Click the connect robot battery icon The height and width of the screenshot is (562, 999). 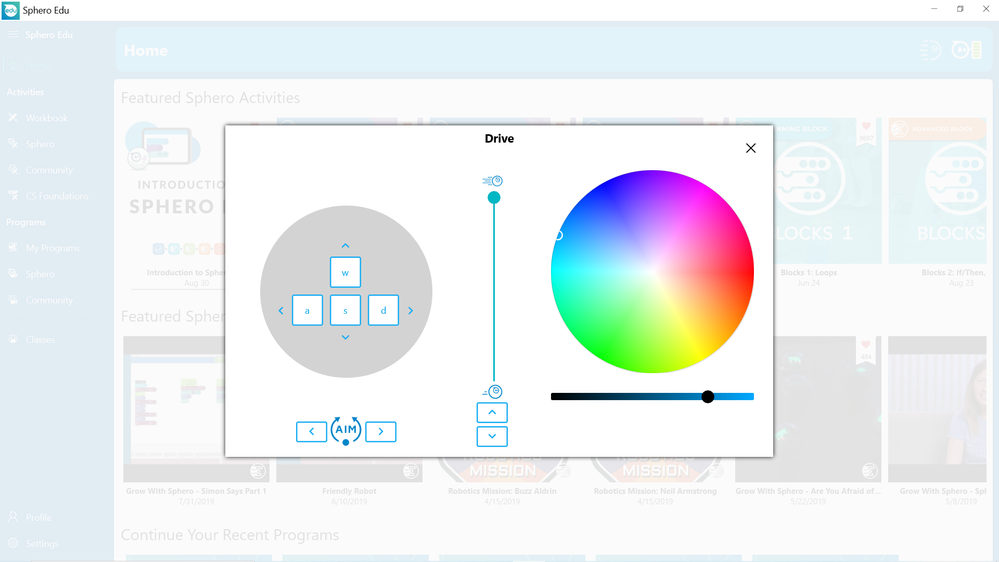(x=967, y=50)
